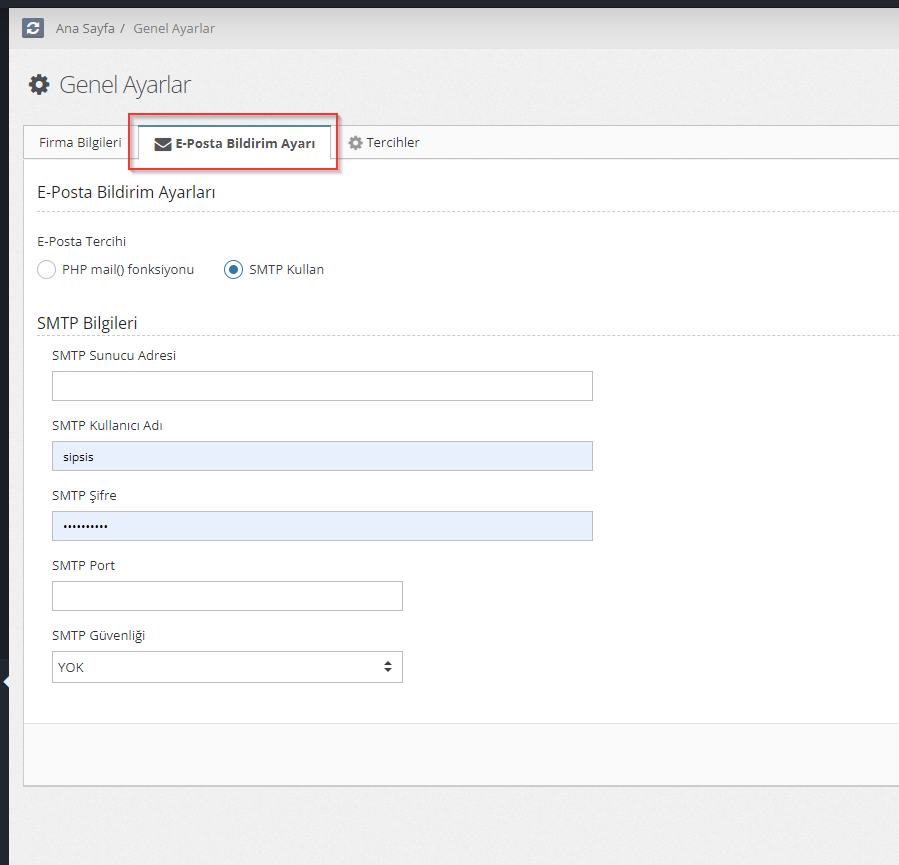Focus the SMTP Port input box
The width and height of the screenshot is (899, 865).
(x=227, y=596)
